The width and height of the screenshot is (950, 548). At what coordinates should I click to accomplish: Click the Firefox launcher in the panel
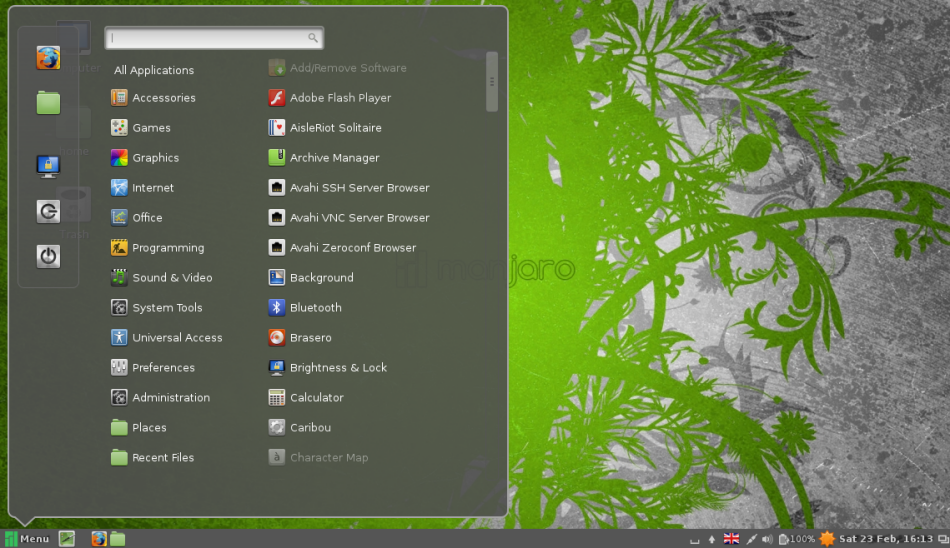pyautogui.click(x=99, y=538)
